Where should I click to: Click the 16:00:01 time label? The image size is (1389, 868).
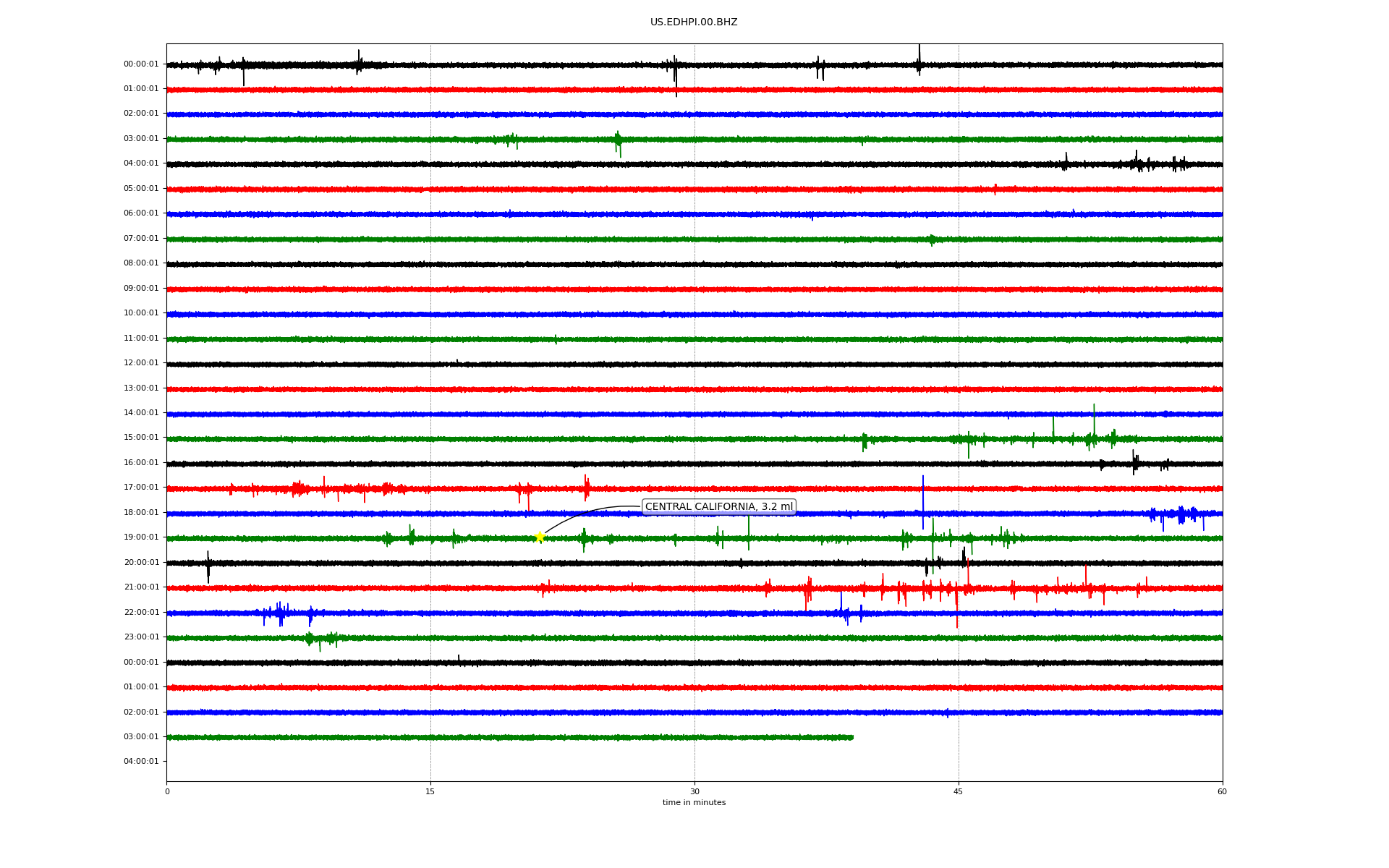pos(141,462)
